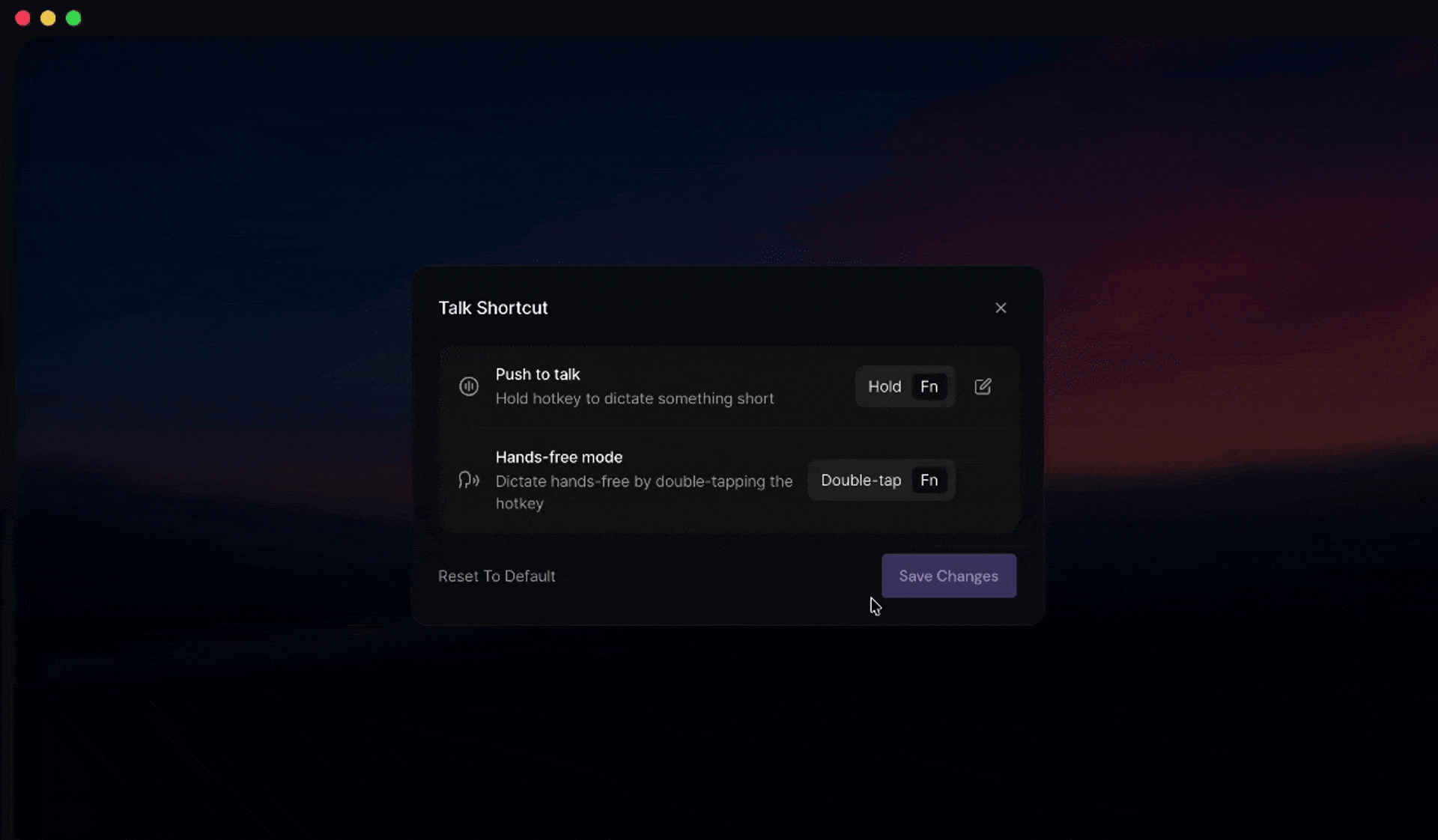Click the Hands-free mode label
The height and width of the screenshot is (840, 1438).
559,457
